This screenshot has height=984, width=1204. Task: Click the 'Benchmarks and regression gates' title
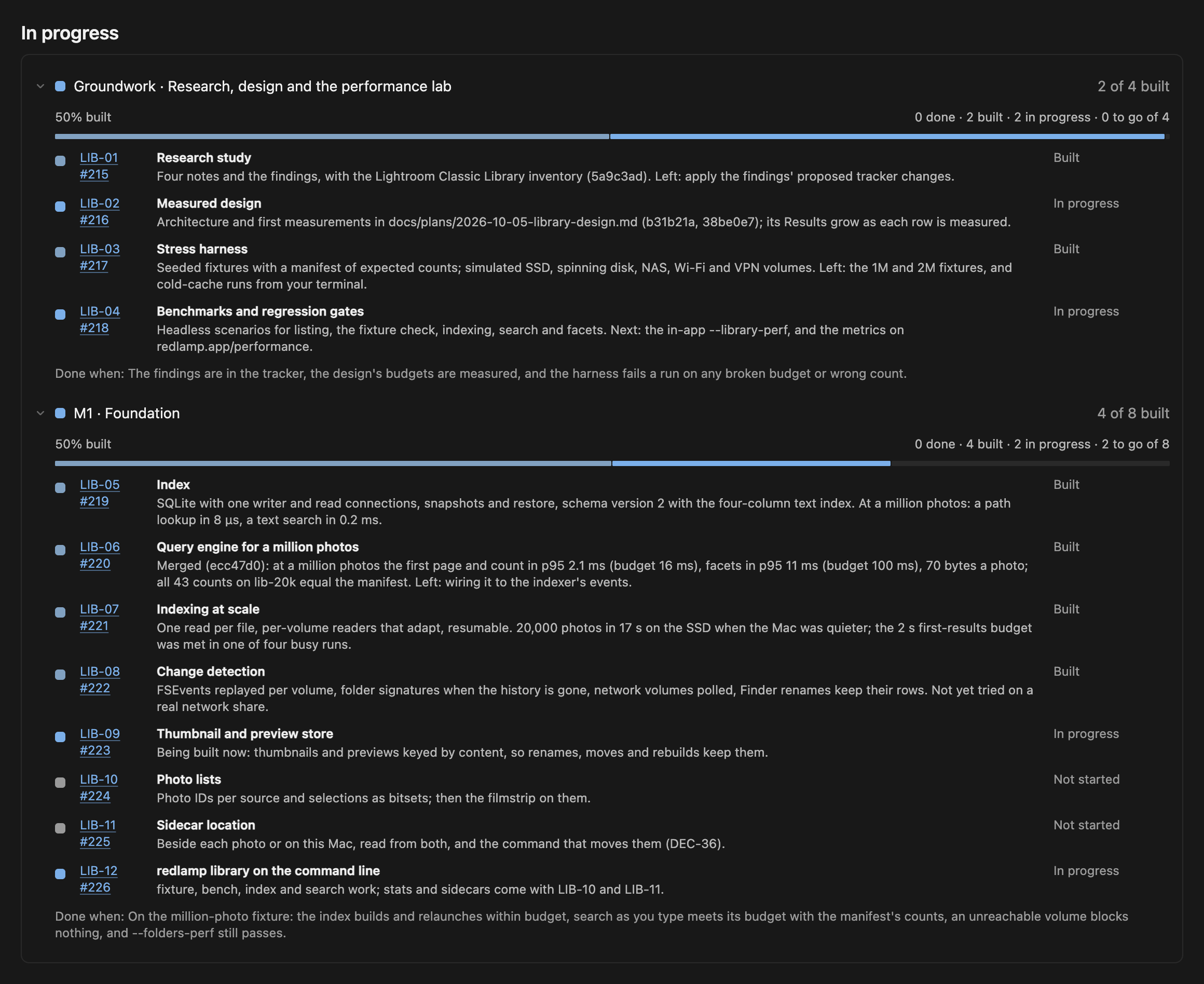tap(260, 311)
